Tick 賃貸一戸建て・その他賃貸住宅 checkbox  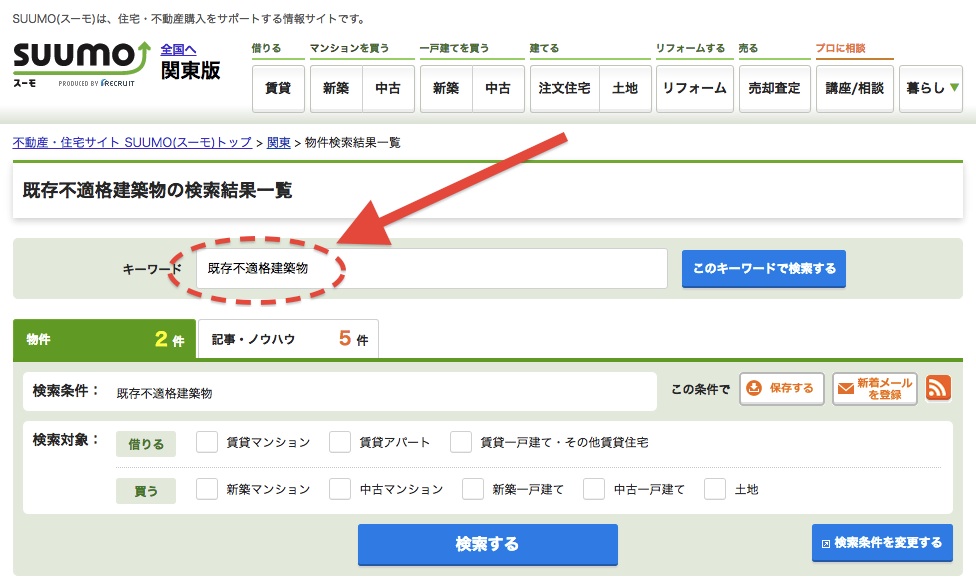(x=461, y=442)
